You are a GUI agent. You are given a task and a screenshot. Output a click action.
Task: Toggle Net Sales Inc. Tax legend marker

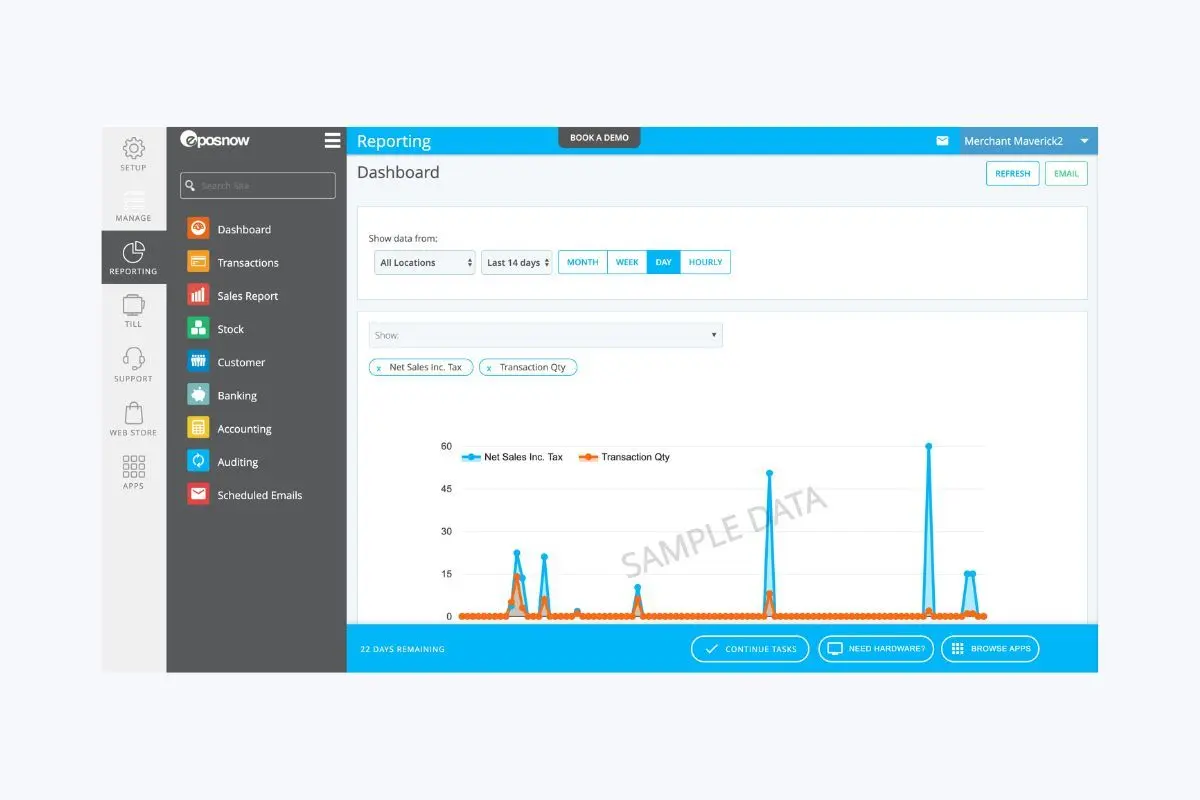(x=471, y=457)
